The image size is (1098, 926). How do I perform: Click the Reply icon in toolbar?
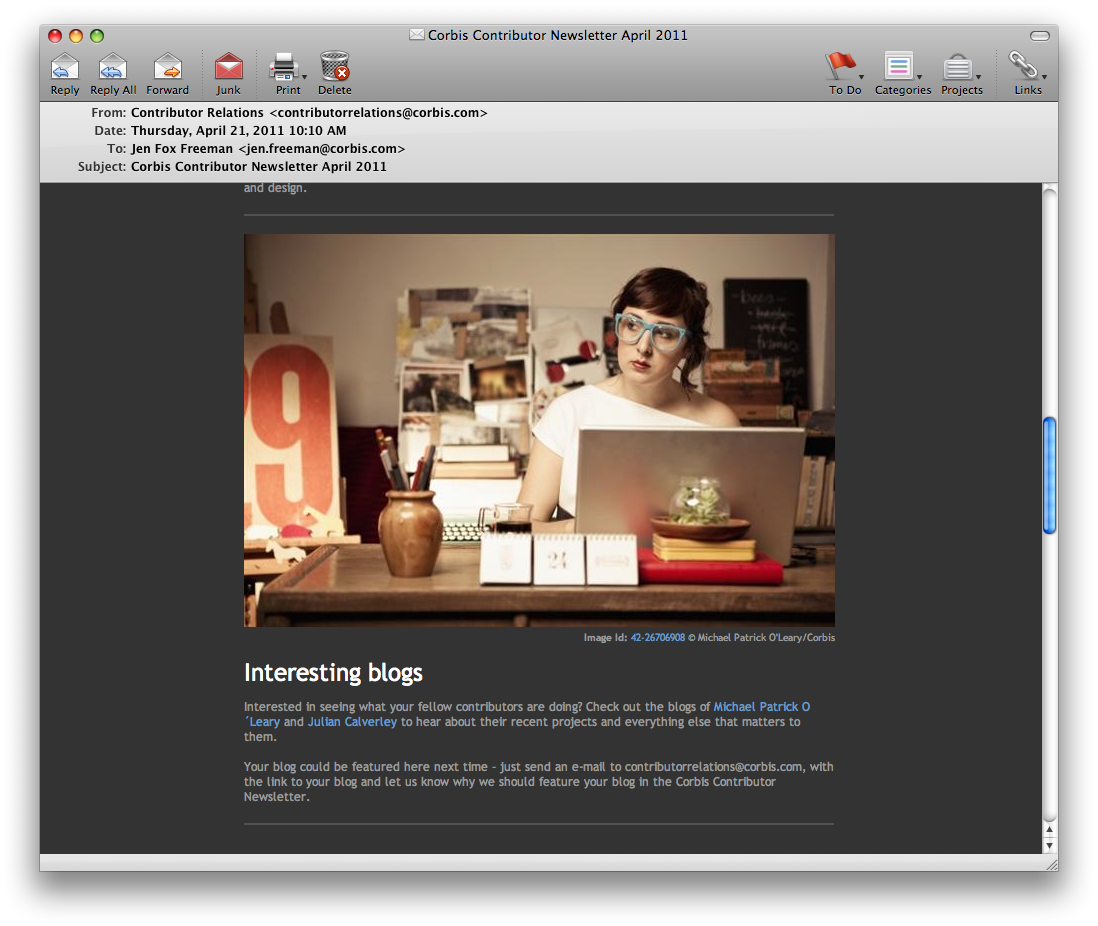pos(65,68)
